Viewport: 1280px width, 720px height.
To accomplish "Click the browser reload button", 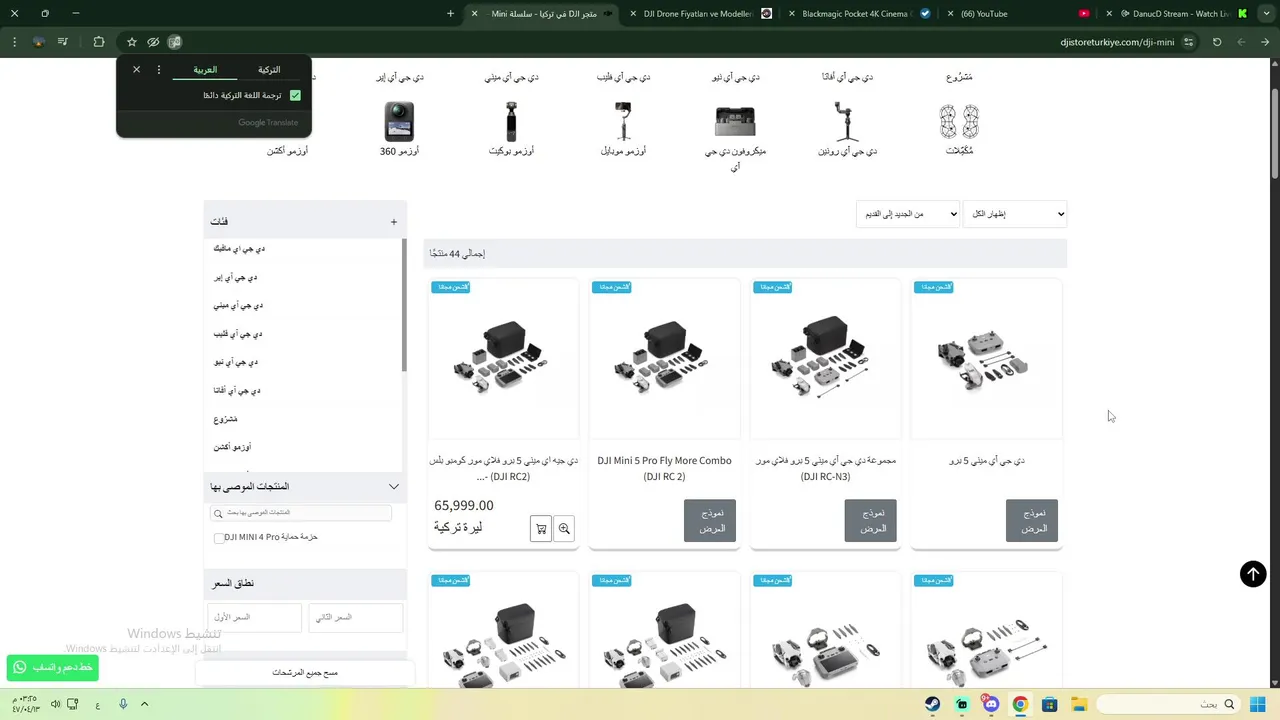I will [x=1217, y=42].
